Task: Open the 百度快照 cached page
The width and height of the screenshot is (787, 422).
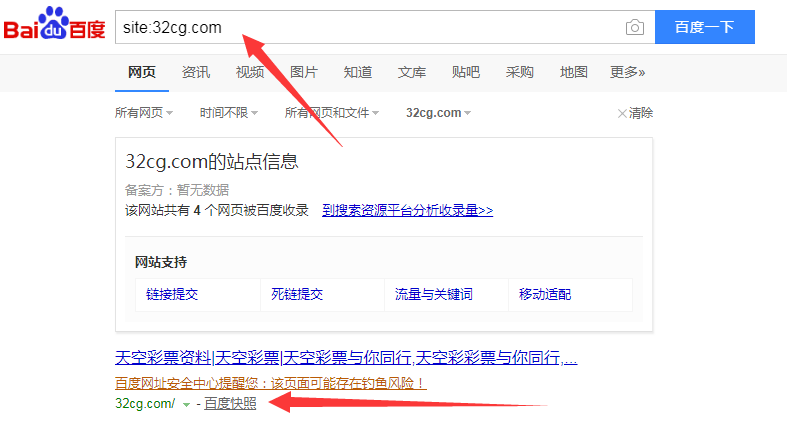Action: [x=230, y=403]
